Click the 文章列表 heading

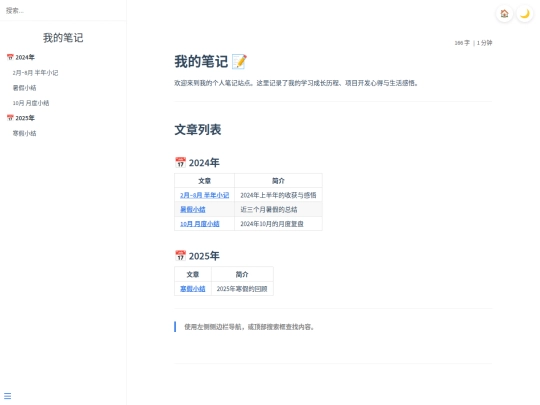[198, 130]
